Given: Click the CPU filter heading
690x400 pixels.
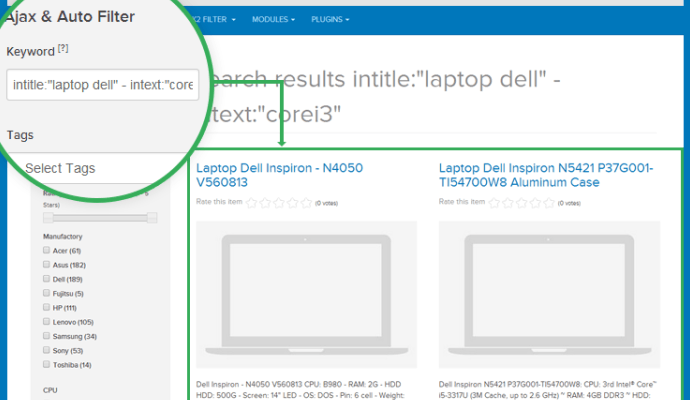Looking at the screenshot, I should click(50, 390).
